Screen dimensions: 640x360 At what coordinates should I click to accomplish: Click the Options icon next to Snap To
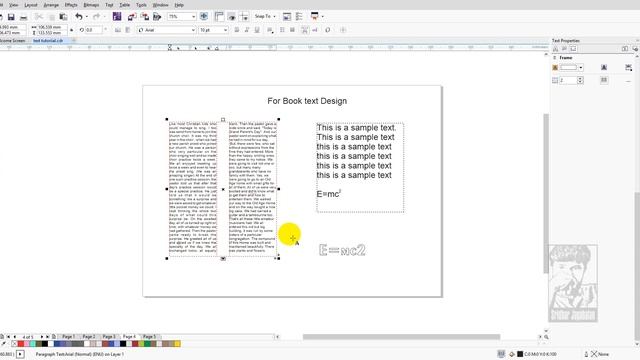pos(287,17)
